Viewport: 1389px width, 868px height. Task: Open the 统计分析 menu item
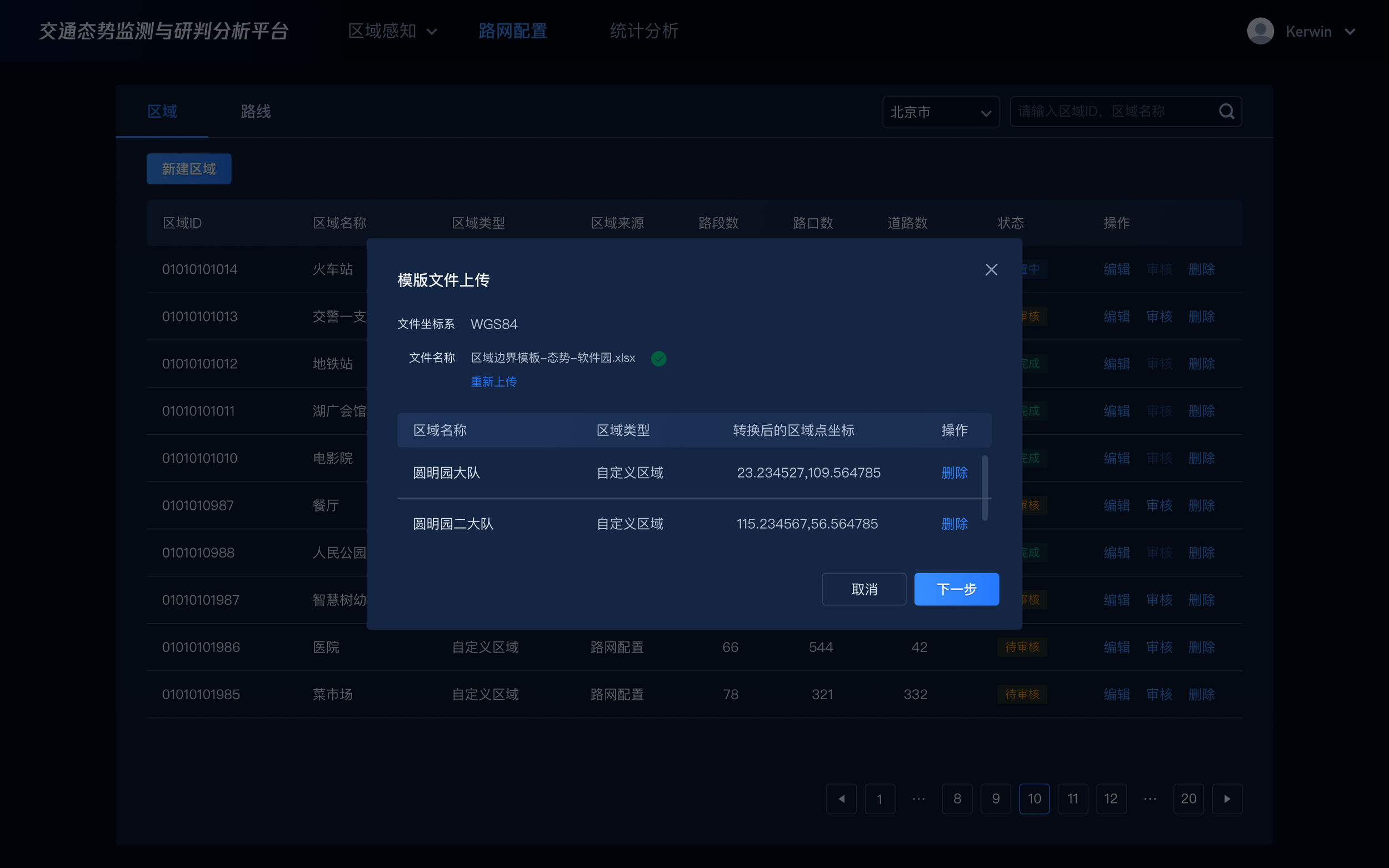644,31
